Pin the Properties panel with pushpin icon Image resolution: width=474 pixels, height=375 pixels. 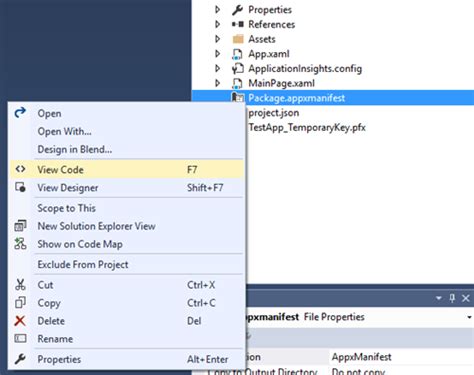pyautogui.click(x=452, y=298)
